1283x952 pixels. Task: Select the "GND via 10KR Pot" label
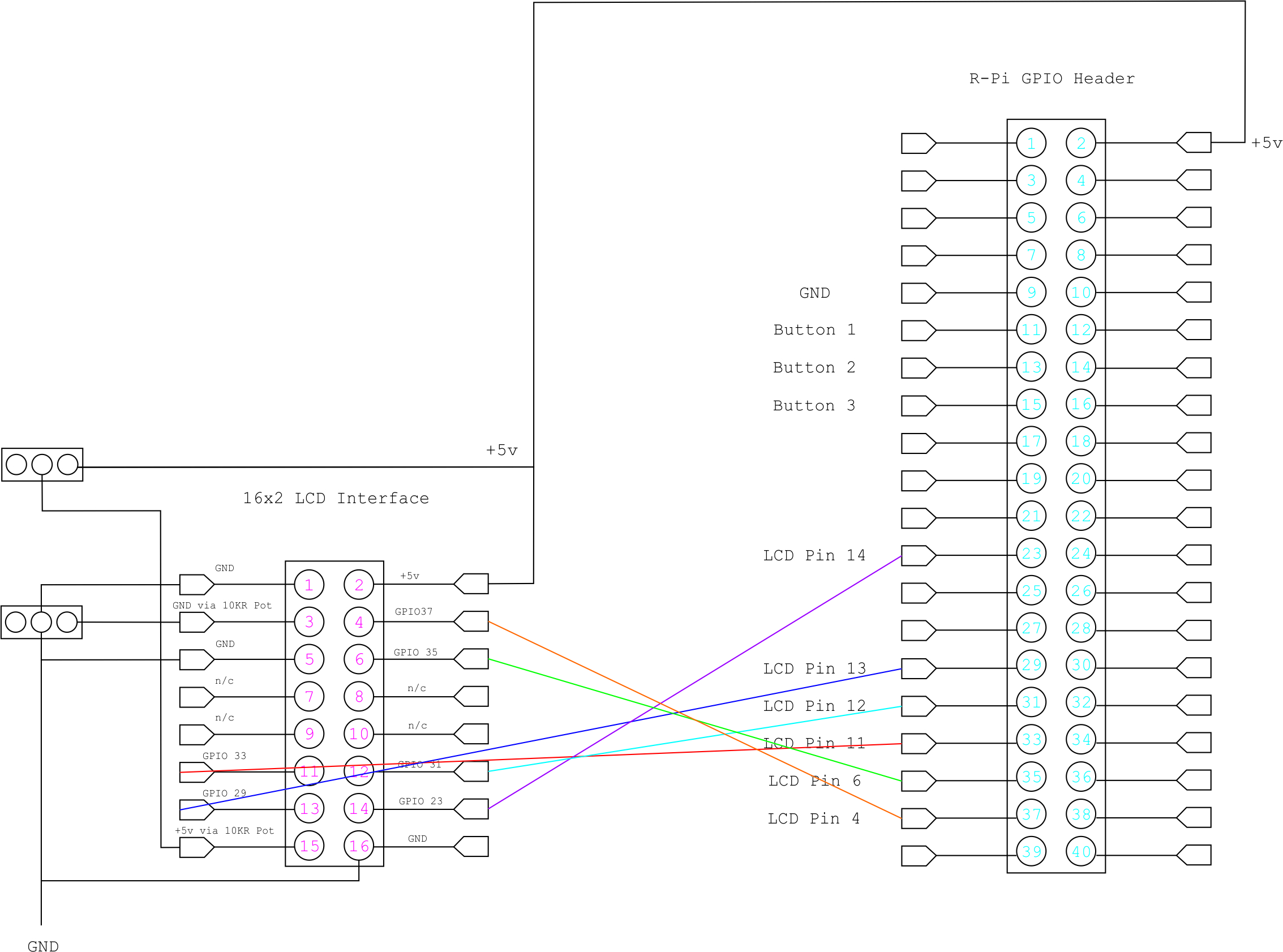pyautogui.click(x=222, y=605)
